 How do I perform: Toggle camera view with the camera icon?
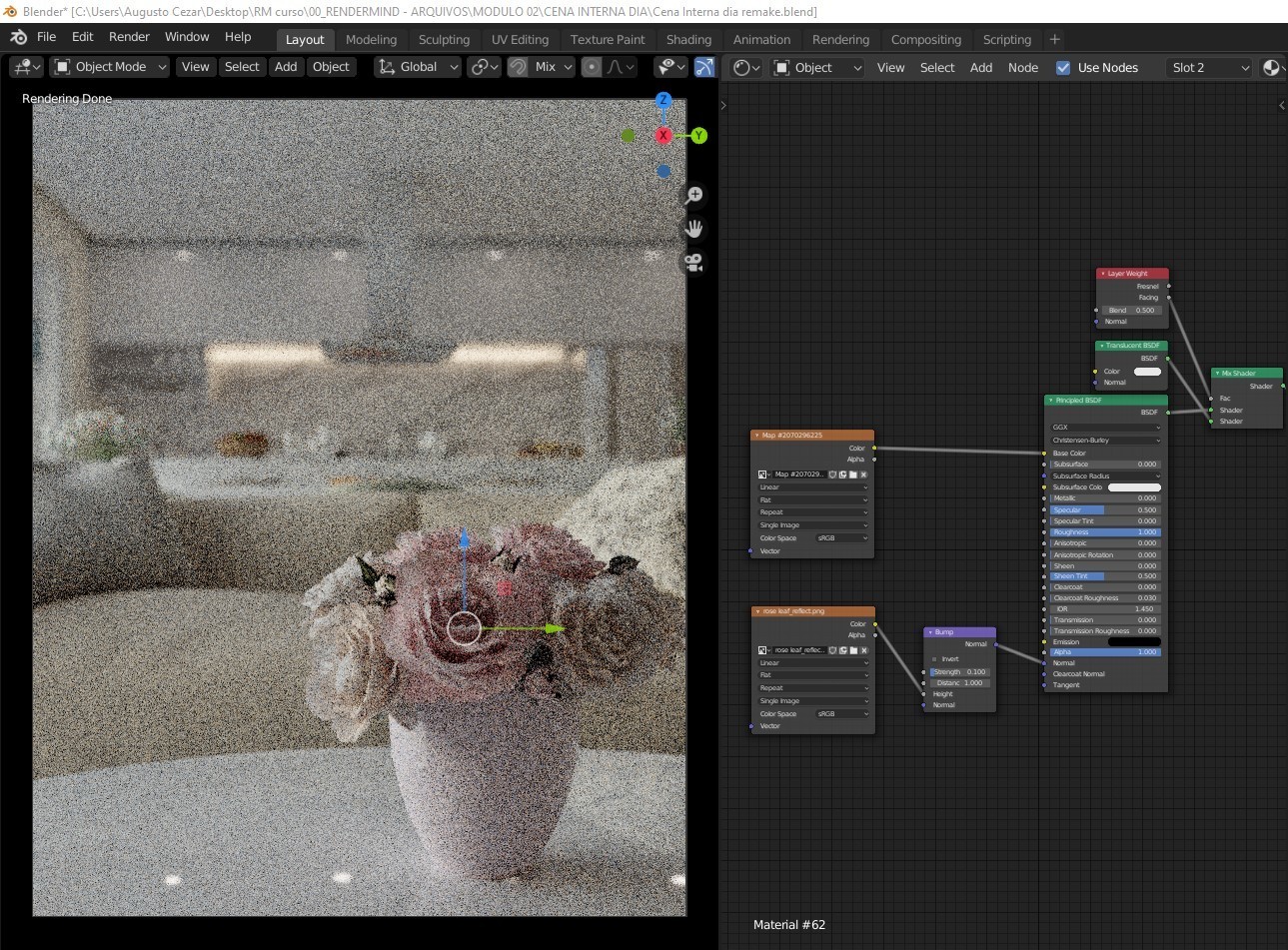coord(693,263)
